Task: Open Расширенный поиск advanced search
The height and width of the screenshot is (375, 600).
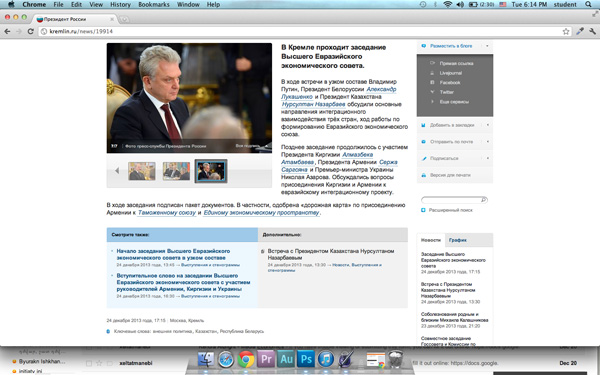Action: pyautogui.click(x=450, y=210)
